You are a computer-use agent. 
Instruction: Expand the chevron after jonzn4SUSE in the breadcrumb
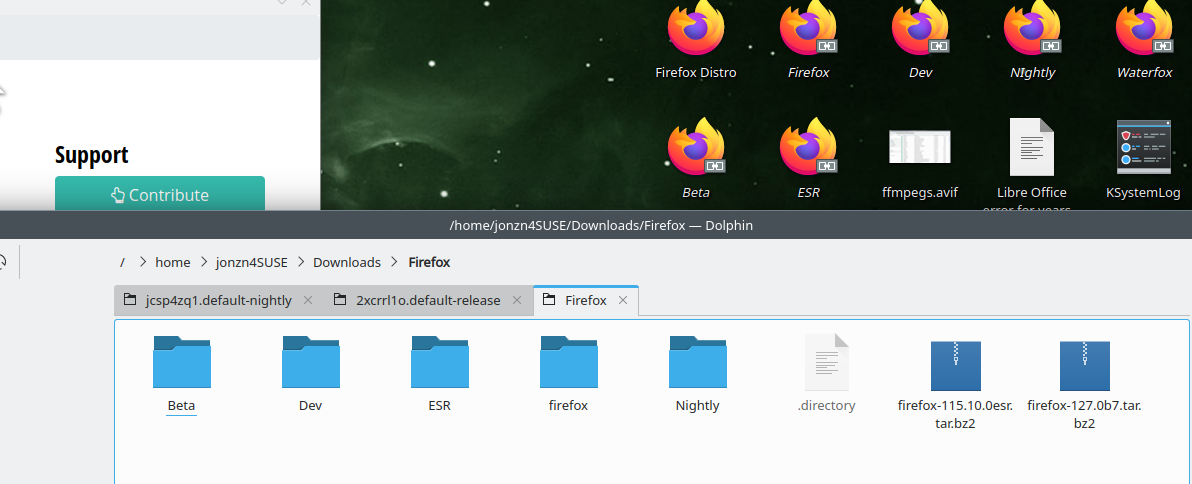coord(301,262)
